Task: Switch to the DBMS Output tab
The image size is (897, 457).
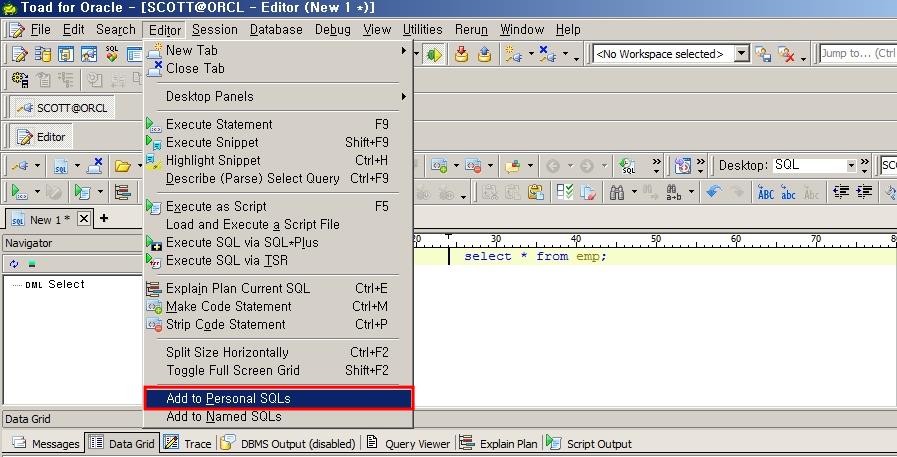Action: (288, 444)
